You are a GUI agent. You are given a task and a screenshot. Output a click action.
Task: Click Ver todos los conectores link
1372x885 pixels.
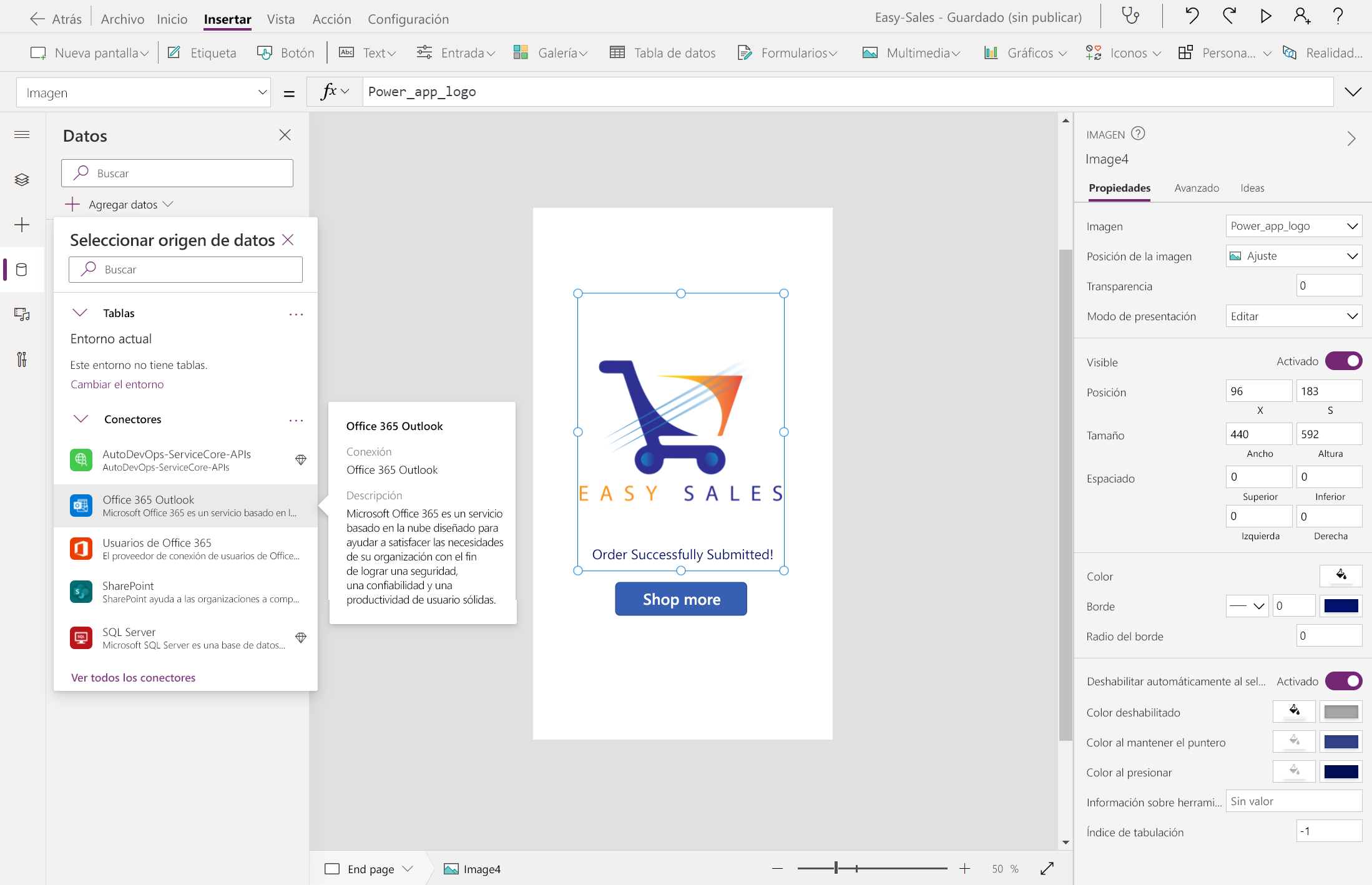133,677
